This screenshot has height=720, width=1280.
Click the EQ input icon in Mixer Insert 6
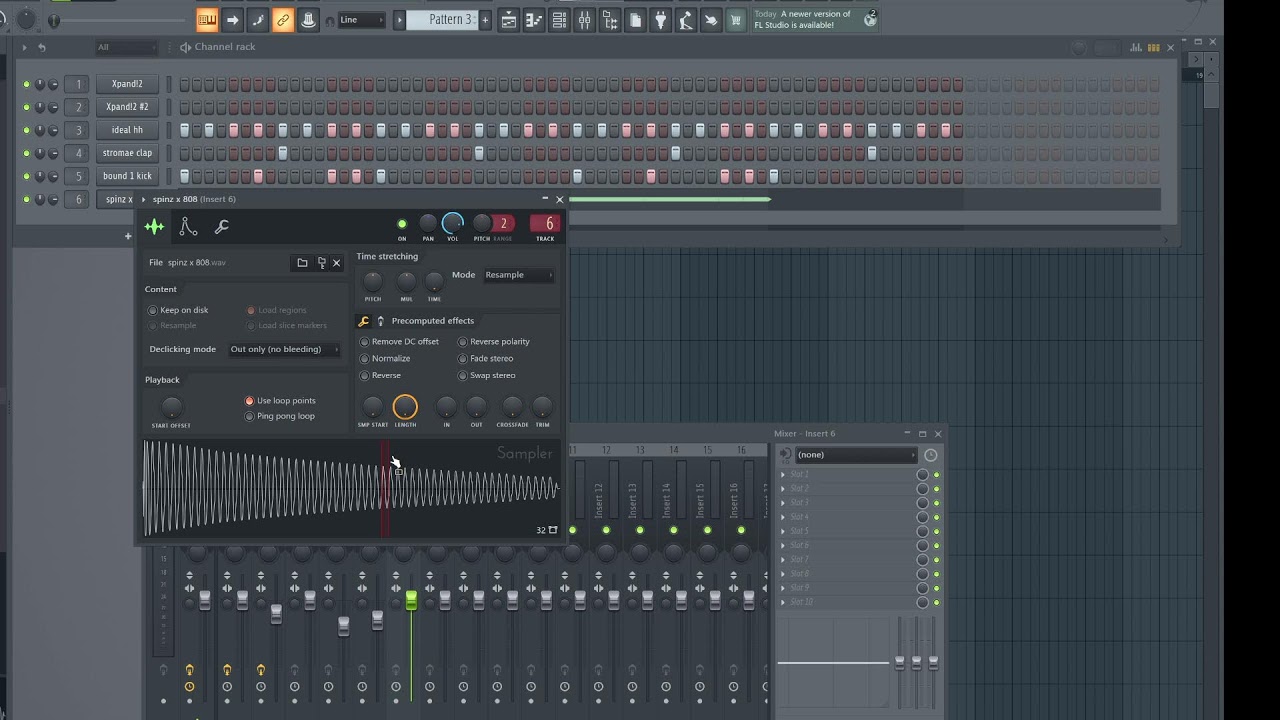coord(785,455)
